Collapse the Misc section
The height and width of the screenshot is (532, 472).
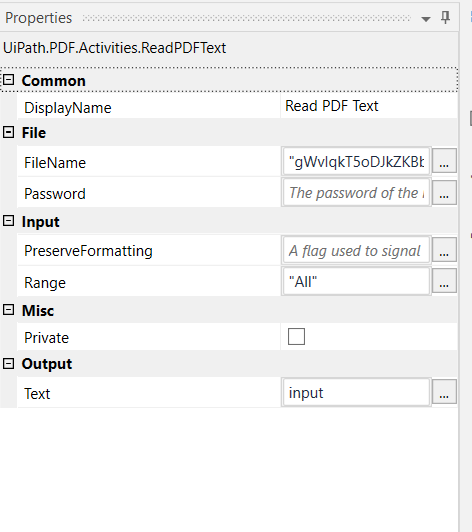pos(8,309)
